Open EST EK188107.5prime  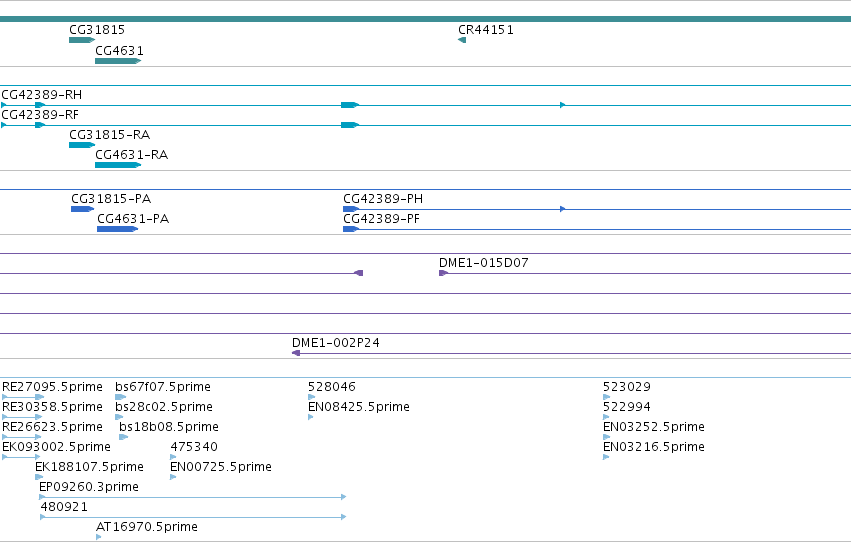(90, 467)
